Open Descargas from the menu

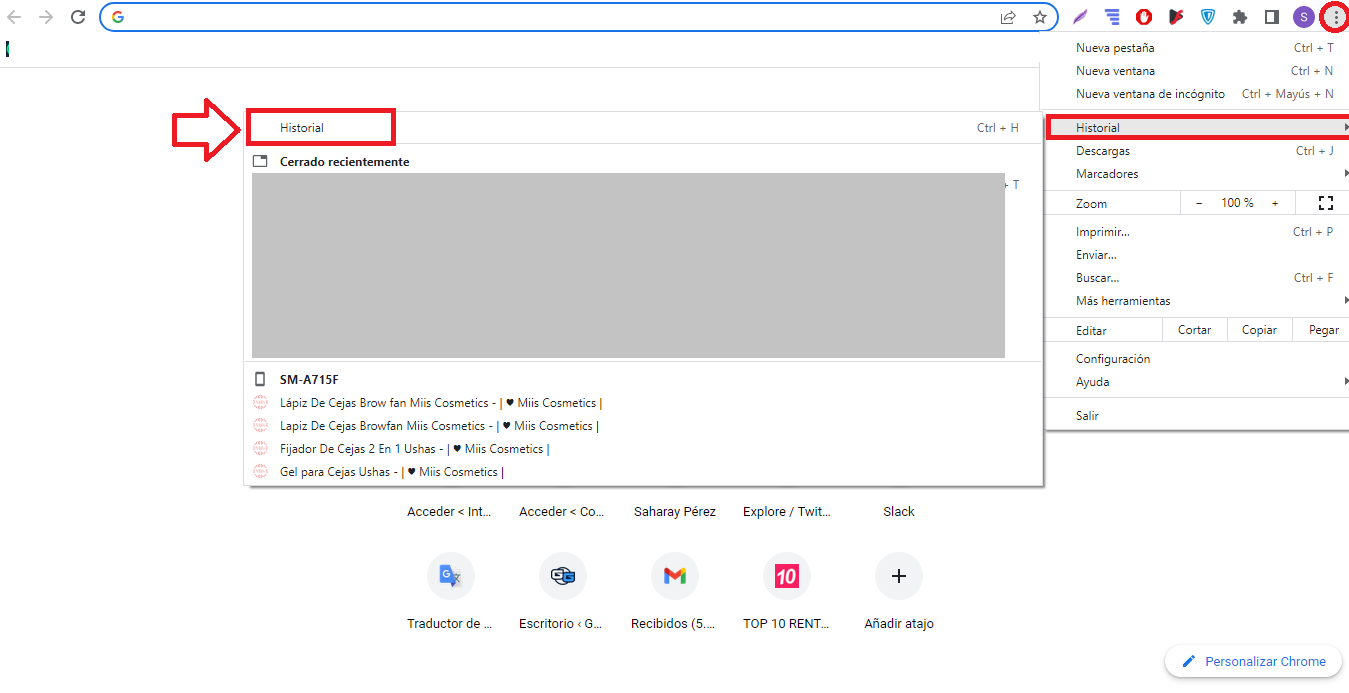(x=1196, y=151)
